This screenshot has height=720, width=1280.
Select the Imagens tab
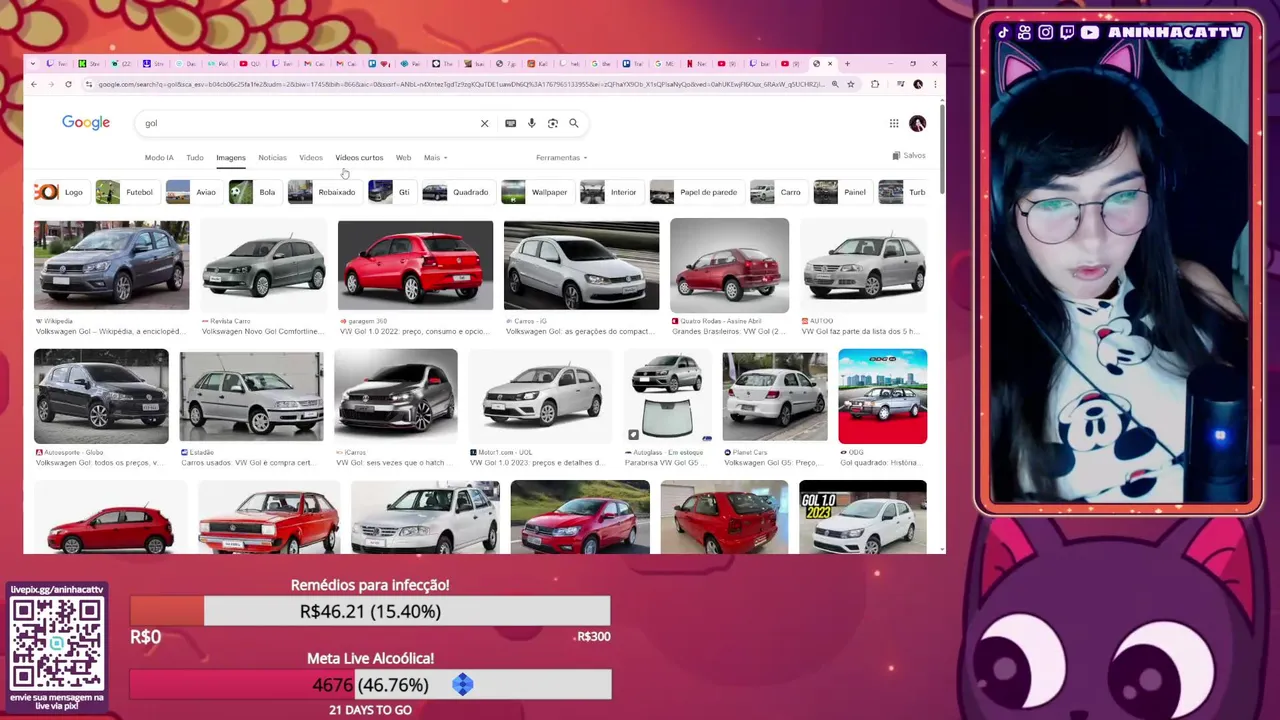231,158
